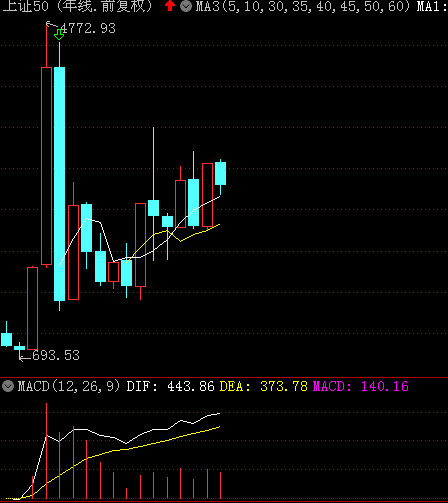The image size is (448, 503).
Task: Select the 4772.93 high price label
Action: tap(88, 29)
